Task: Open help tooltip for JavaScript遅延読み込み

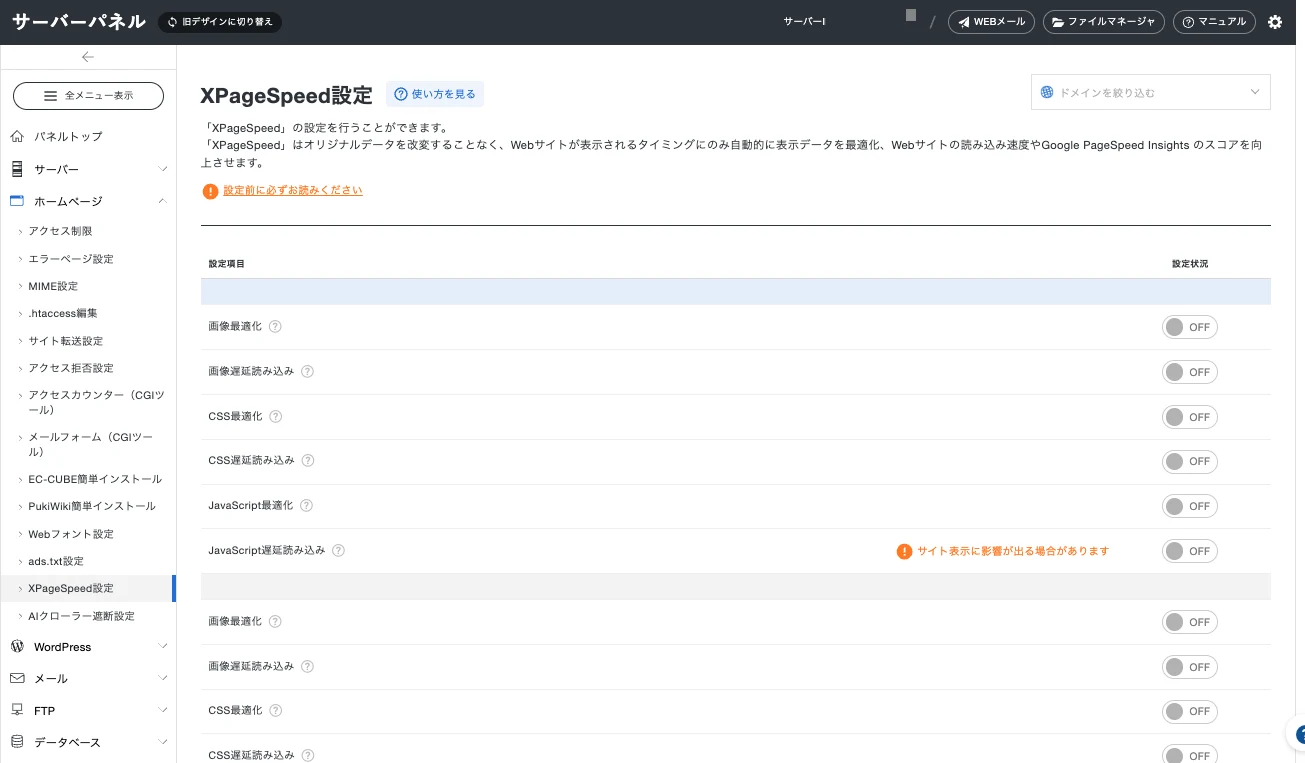Action: click(338, 551)
